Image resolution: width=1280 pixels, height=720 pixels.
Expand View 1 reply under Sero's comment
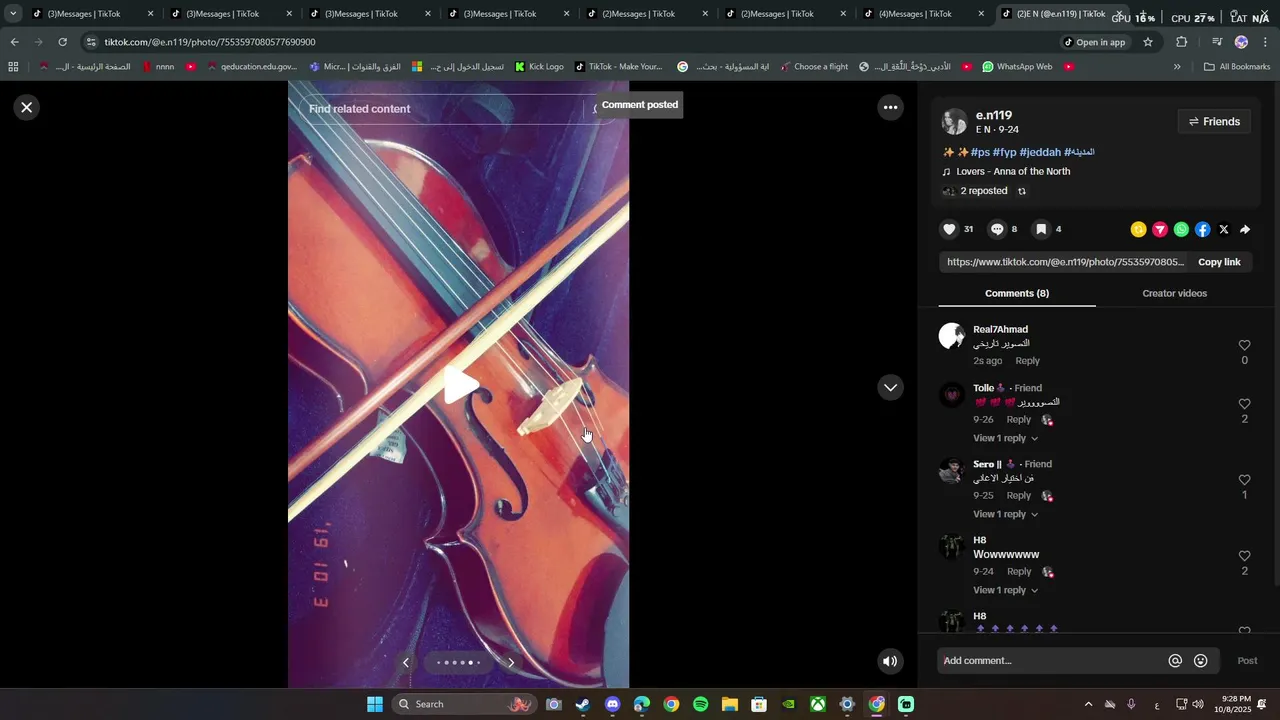pyautogui.click(x=1005, y=515)
